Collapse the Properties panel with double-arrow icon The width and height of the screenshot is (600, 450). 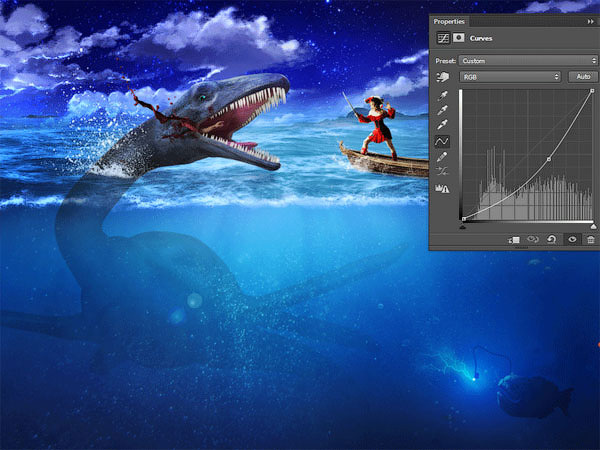click(590, 22)
